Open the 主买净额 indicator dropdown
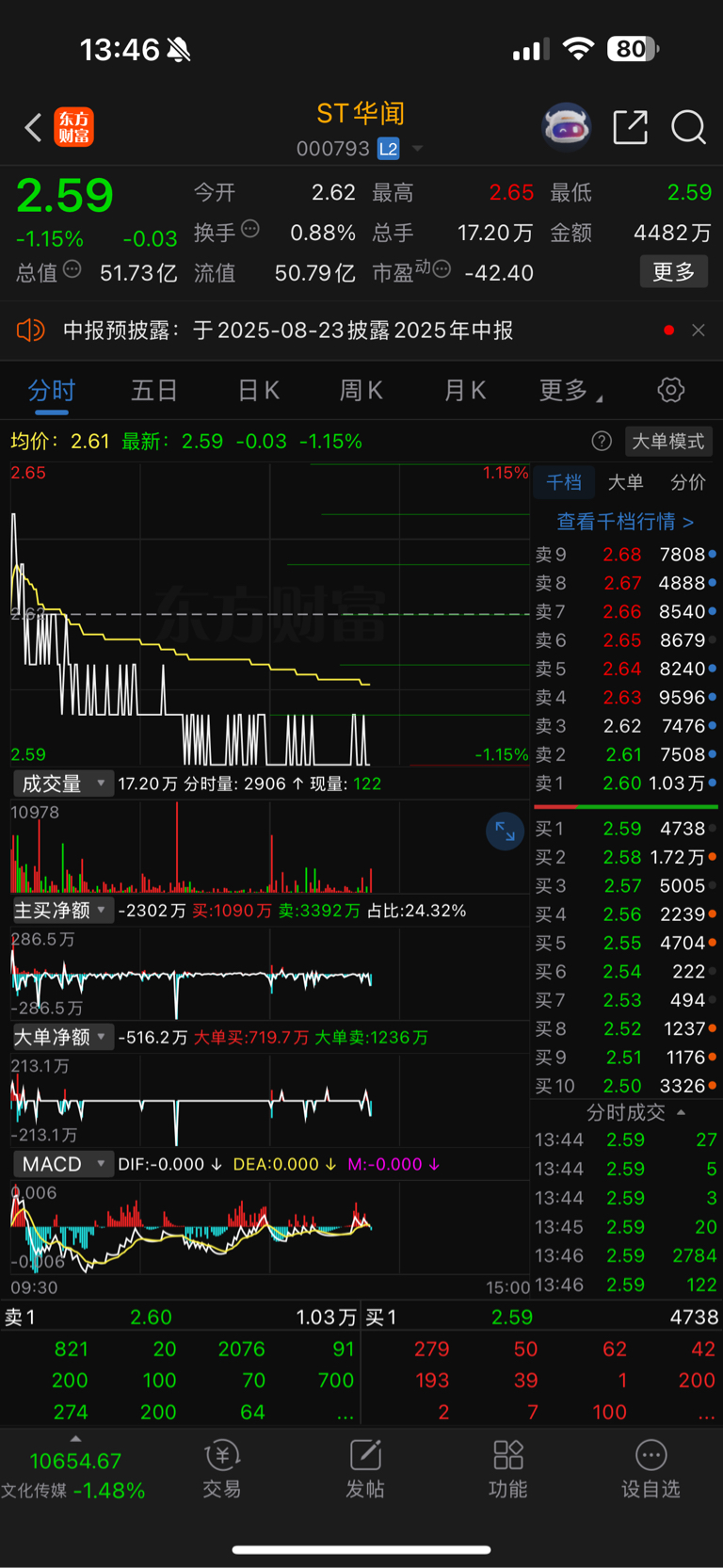The width and height of the screenshot is (723, 1568). [x=63, y=910]
